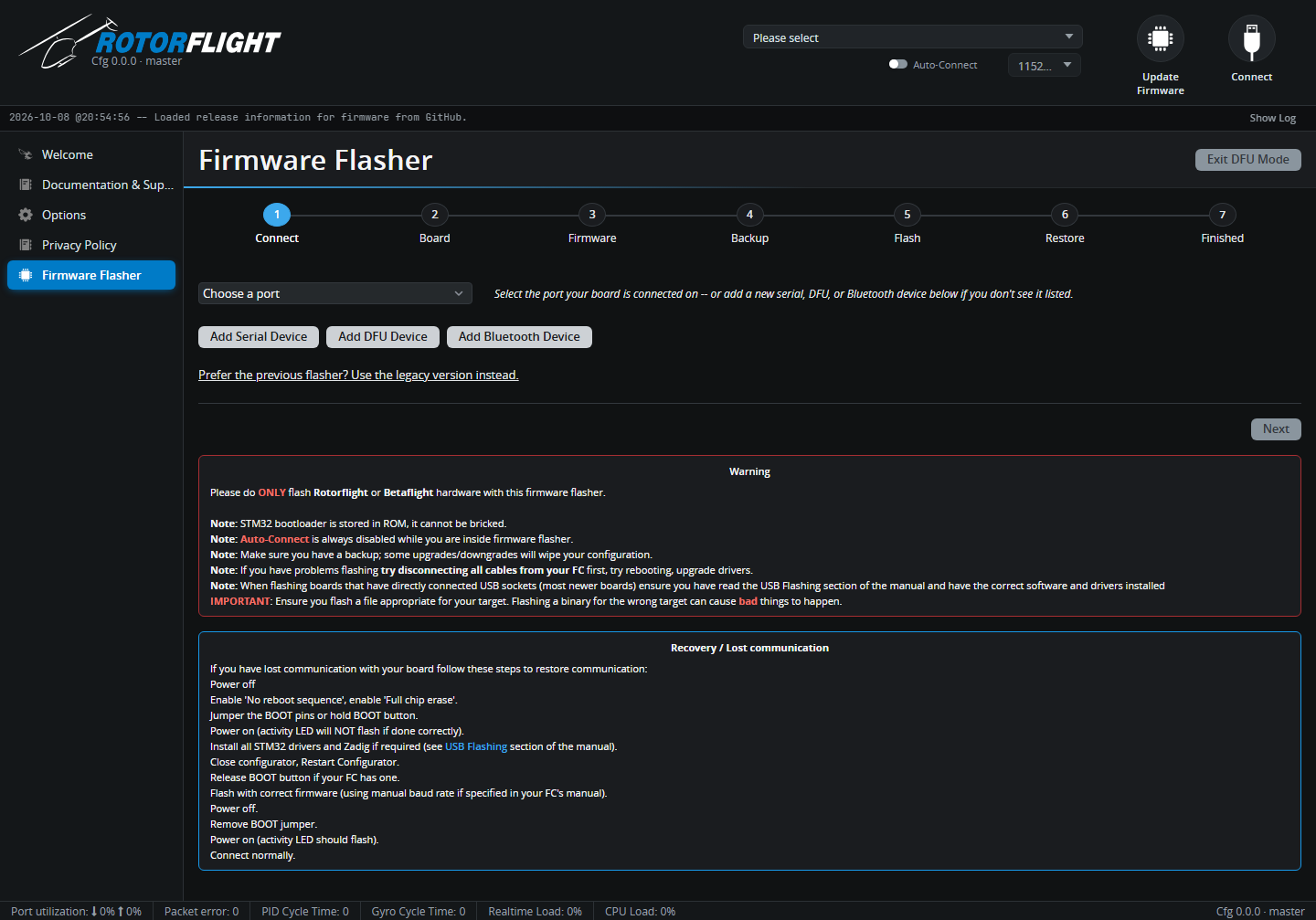Click step 5 Flash circle
Screen dimensions: 1316x920
click(907, 215)
